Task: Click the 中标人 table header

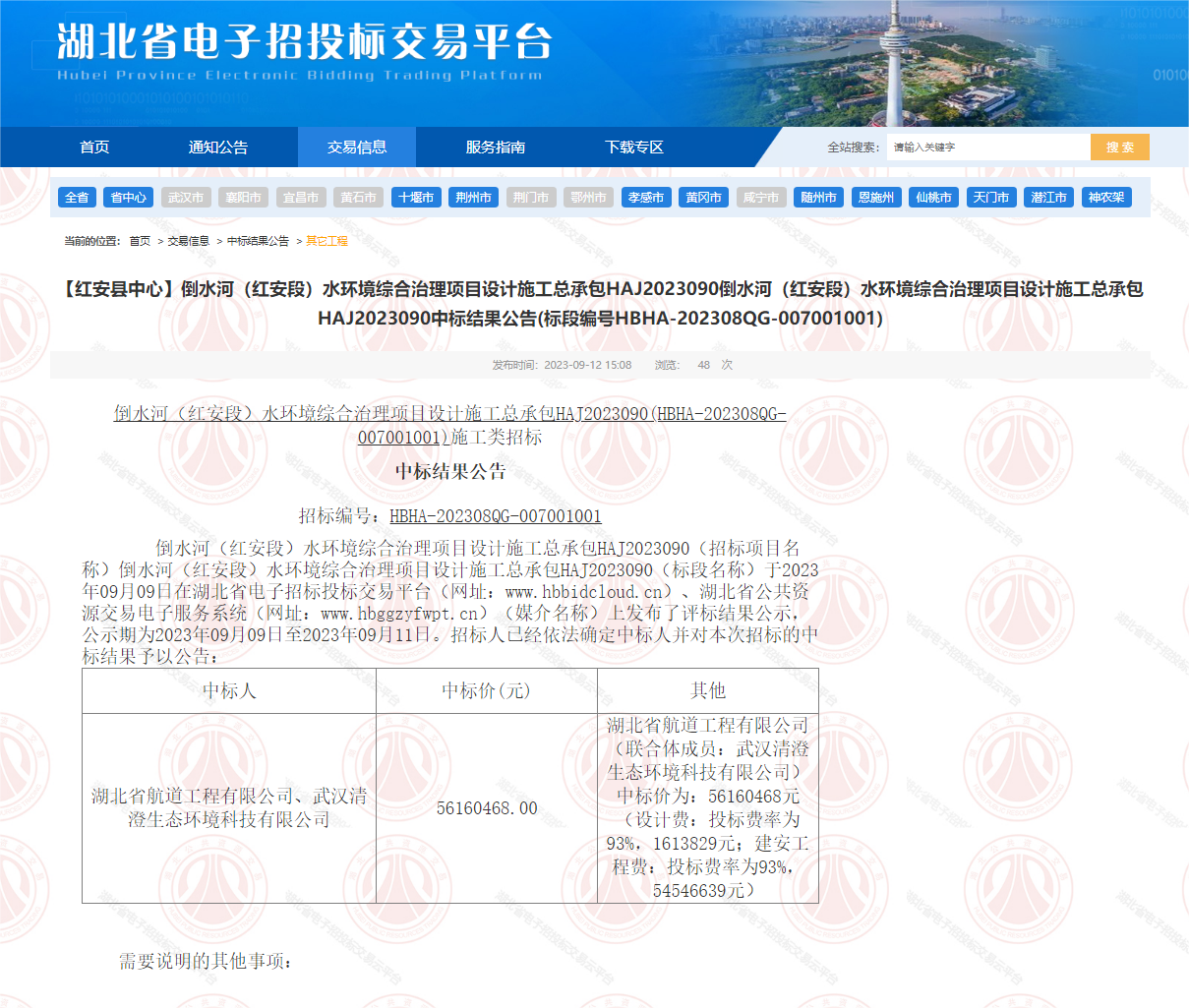Action: [229, 690]
